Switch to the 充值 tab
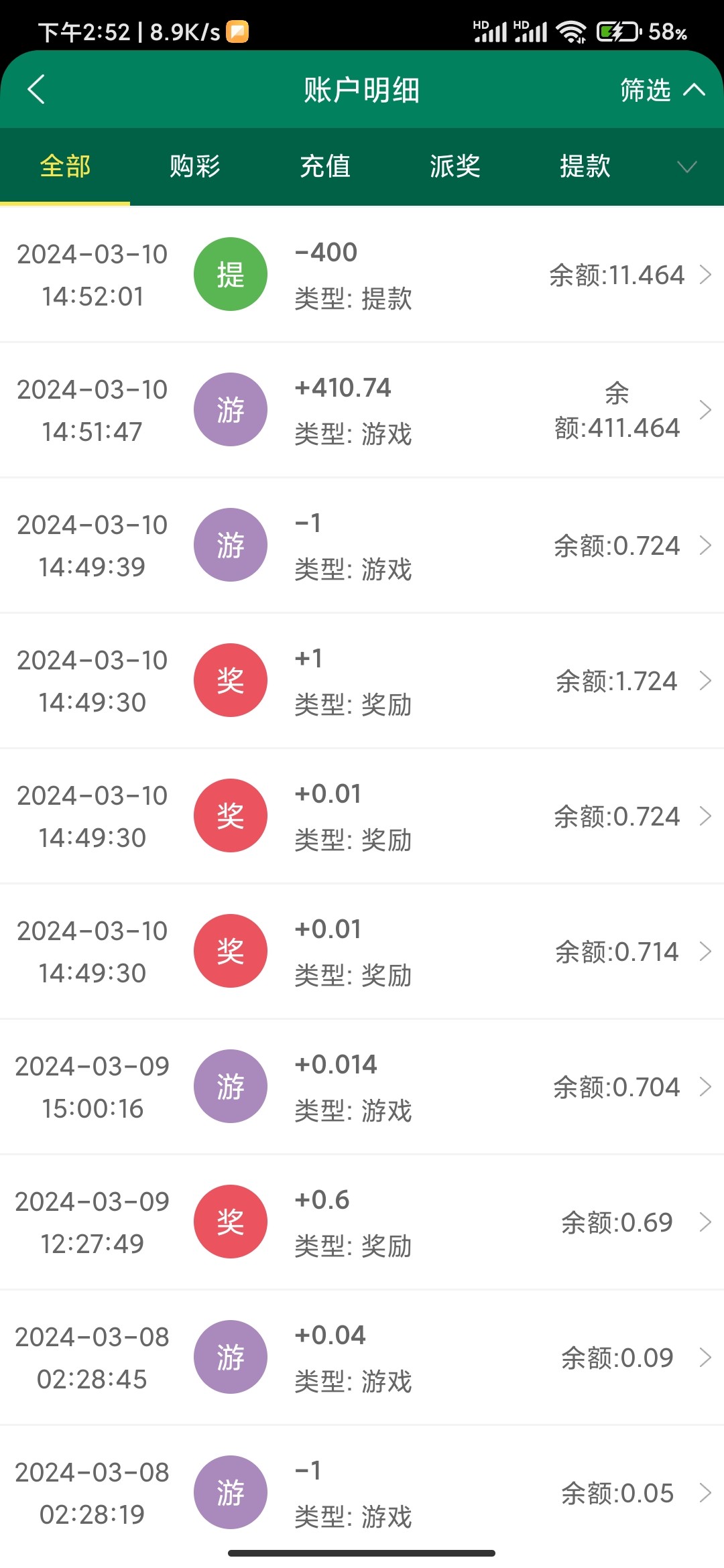 pyautogui.click(x=325, y=166)
